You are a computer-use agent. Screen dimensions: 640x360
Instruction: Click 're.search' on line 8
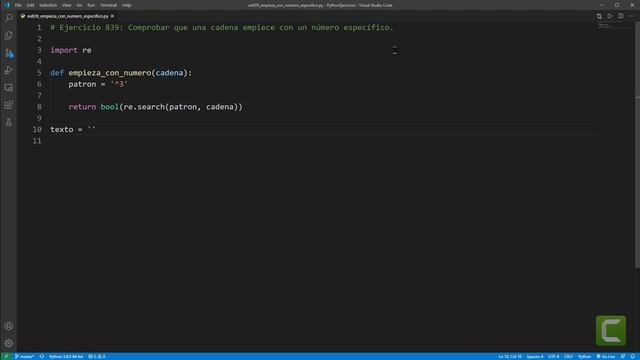click(x=144, y=107)
